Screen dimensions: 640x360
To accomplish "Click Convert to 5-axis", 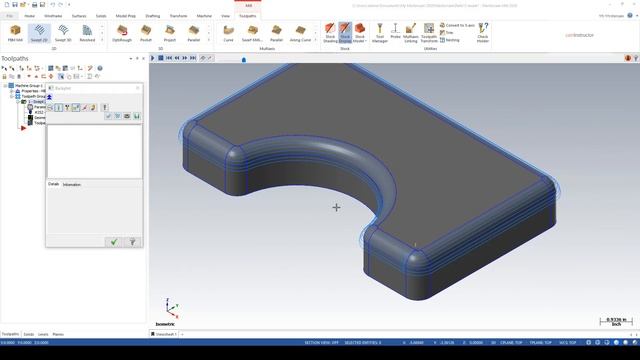I will pyautogui.click(x=457, y=25).
